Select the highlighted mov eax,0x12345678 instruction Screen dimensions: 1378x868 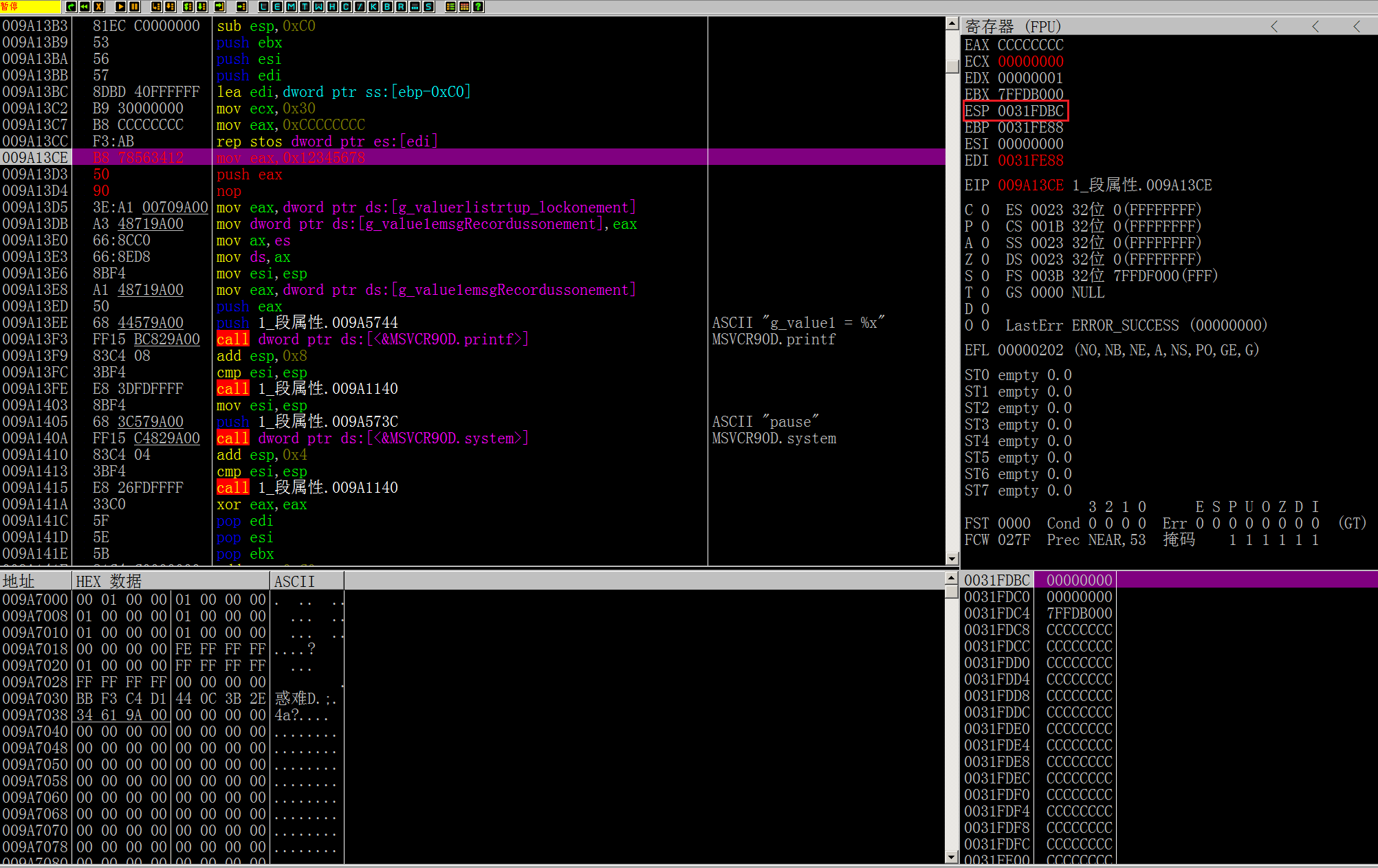tap(473, 157)
